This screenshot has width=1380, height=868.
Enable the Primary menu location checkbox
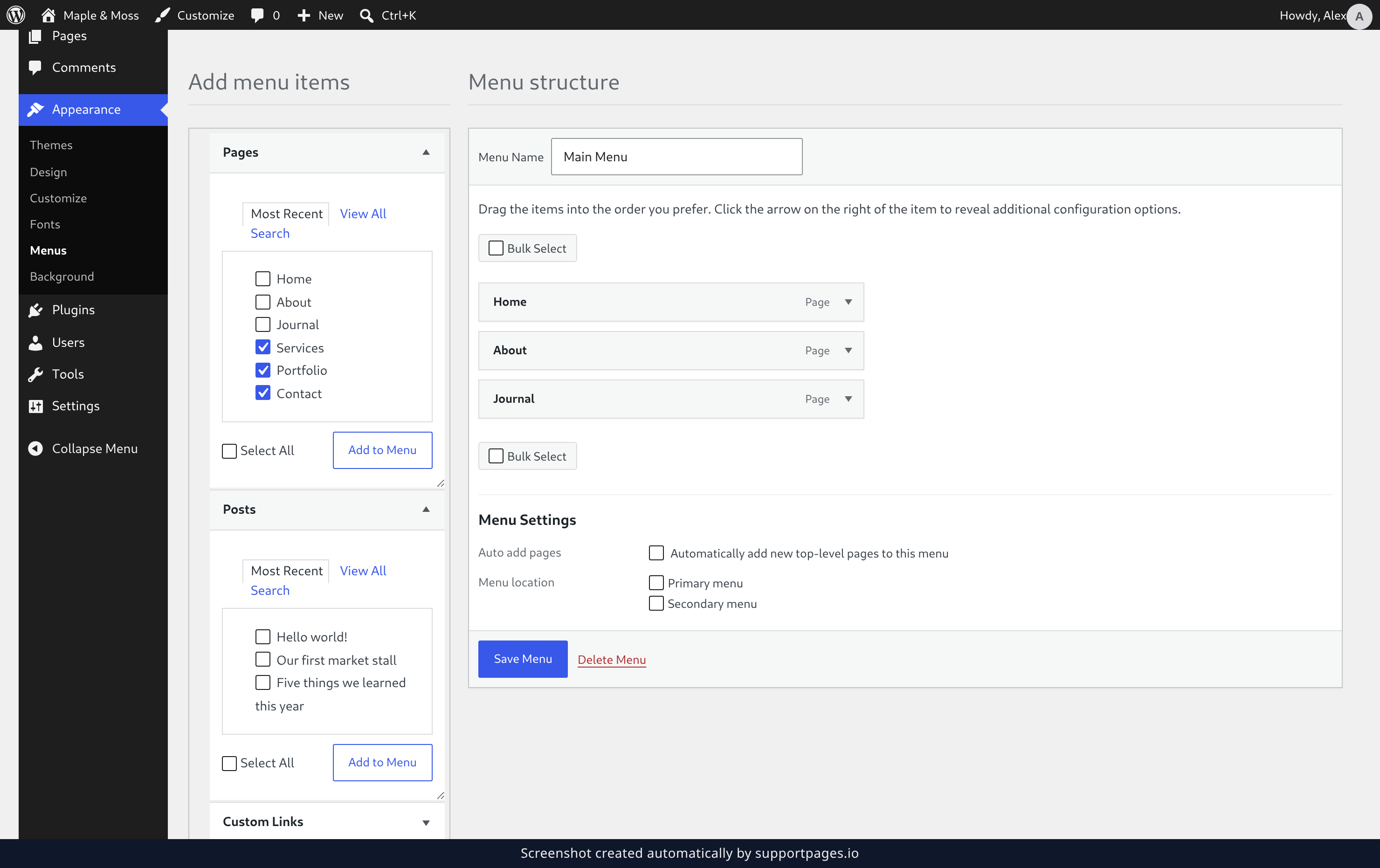click(x=656, y=583)
